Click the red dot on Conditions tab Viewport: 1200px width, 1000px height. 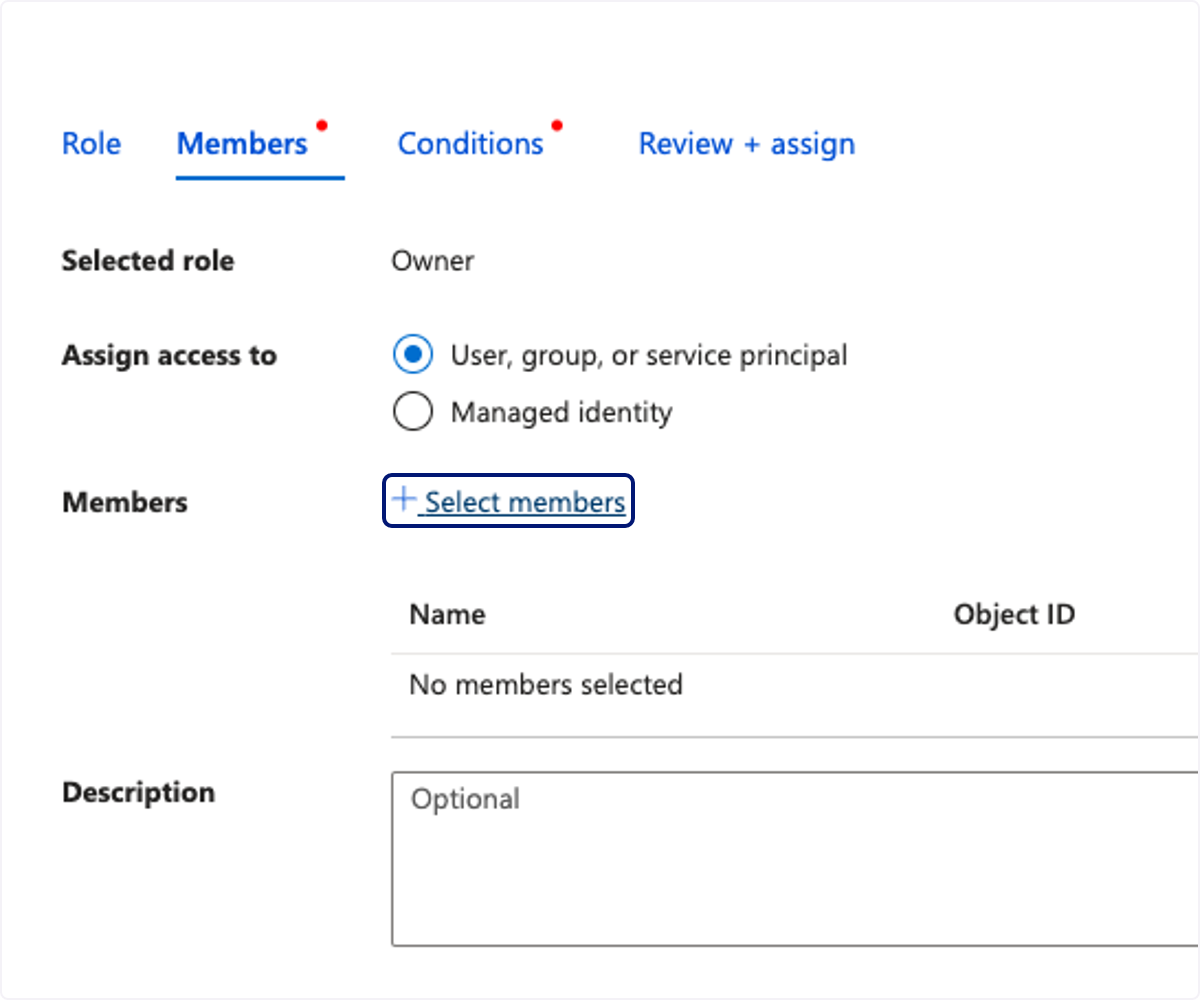pos(557,126)
